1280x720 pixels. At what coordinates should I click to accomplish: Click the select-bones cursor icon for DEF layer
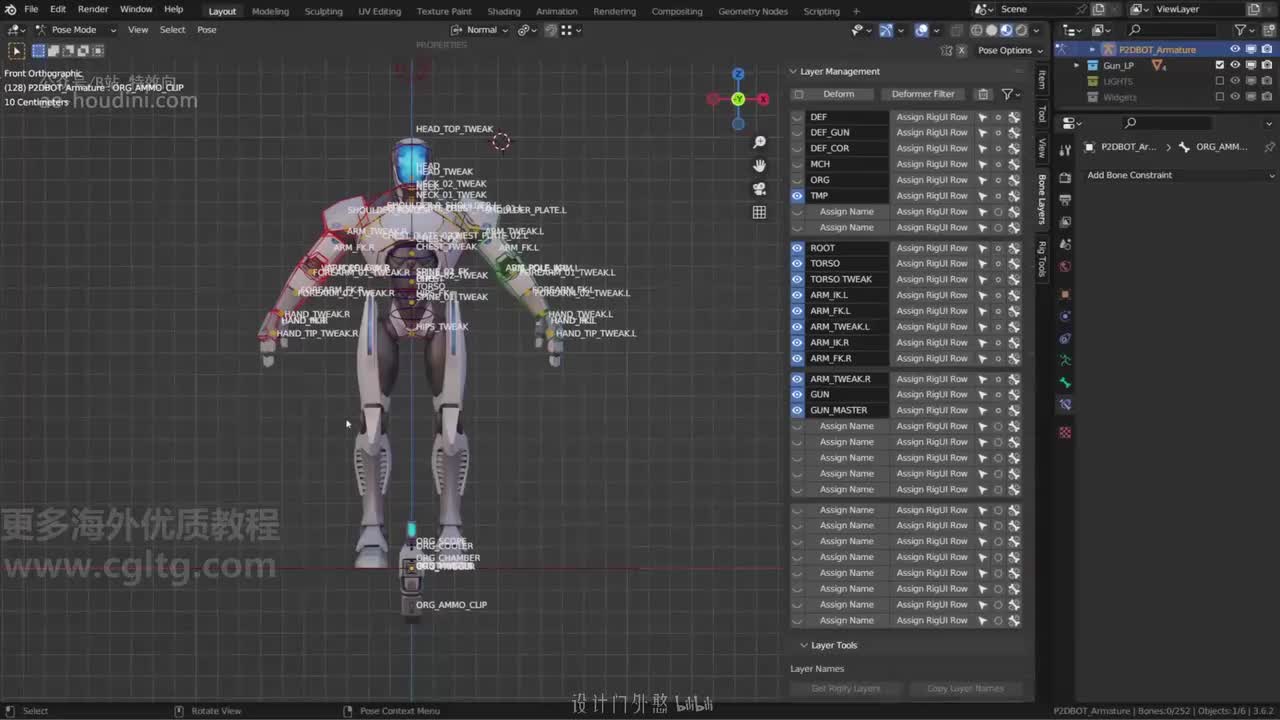982,117
